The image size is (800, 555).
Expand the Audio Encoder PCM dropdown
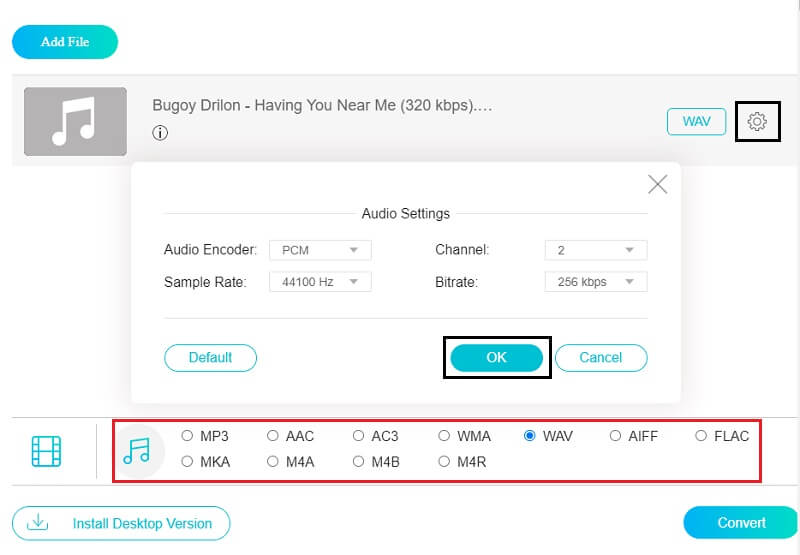(x=320, y=250)
